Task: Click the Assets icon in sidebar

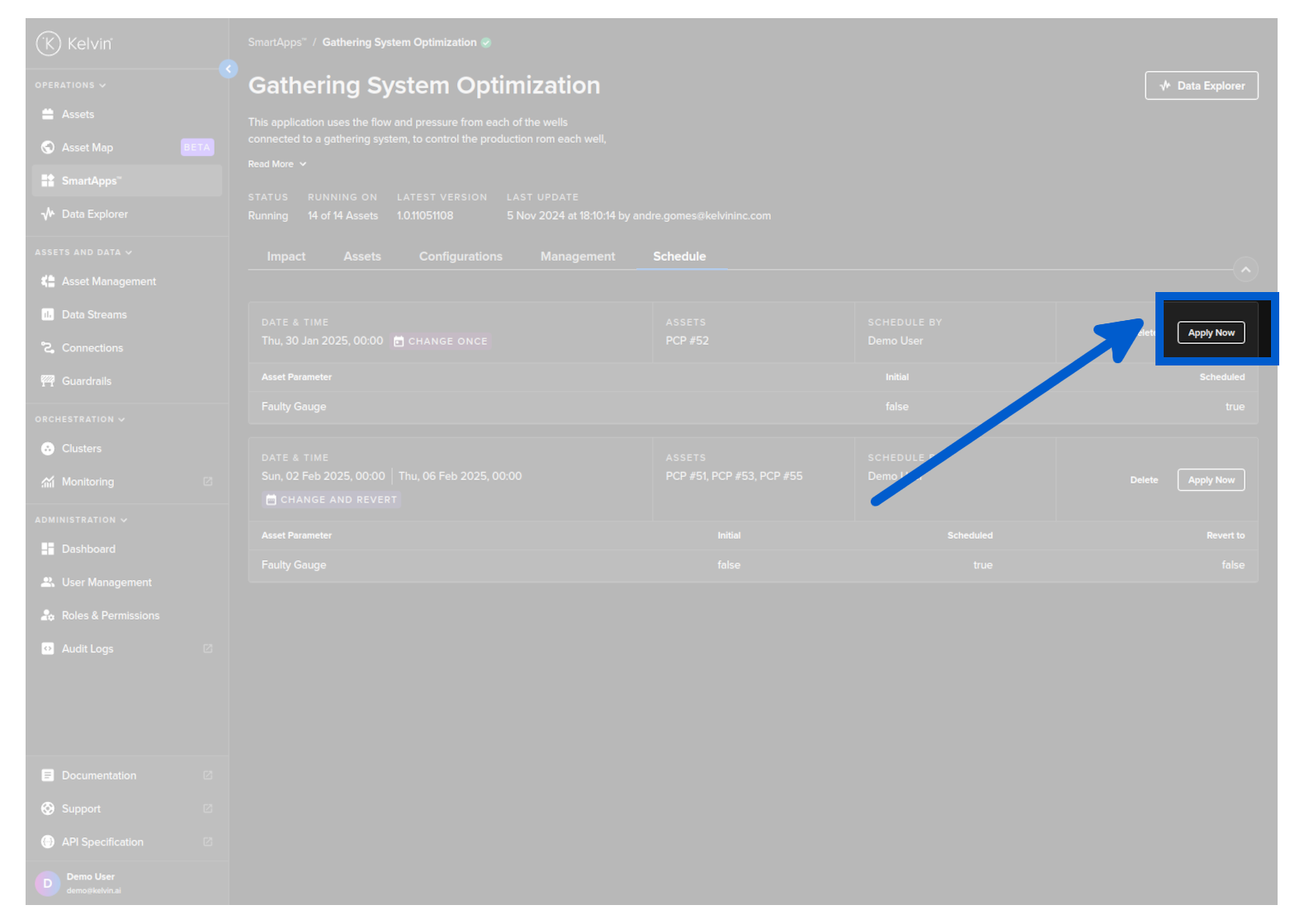Action: click(x=48, y=115)
